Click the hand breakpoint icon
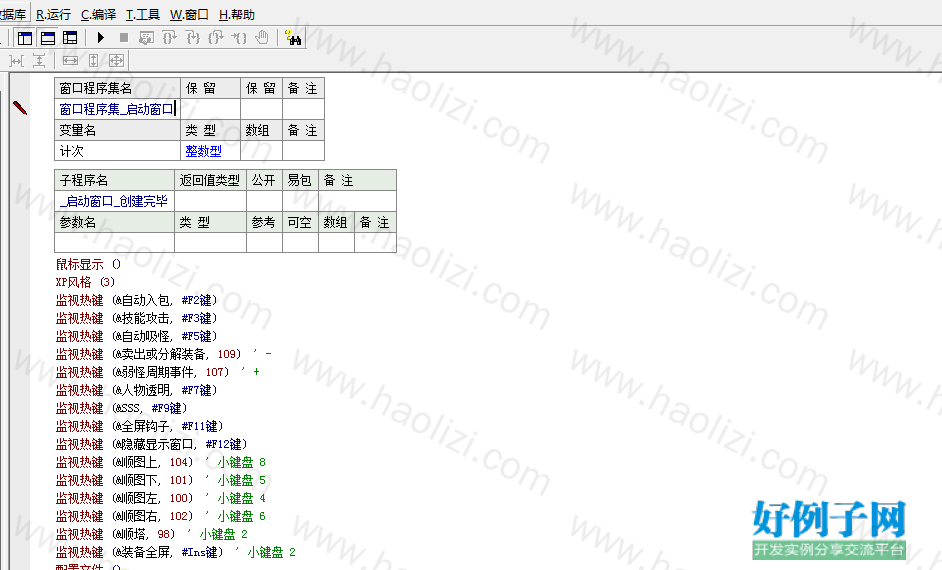The width and height of the screenshot is (942, 570). coord(262,38)
